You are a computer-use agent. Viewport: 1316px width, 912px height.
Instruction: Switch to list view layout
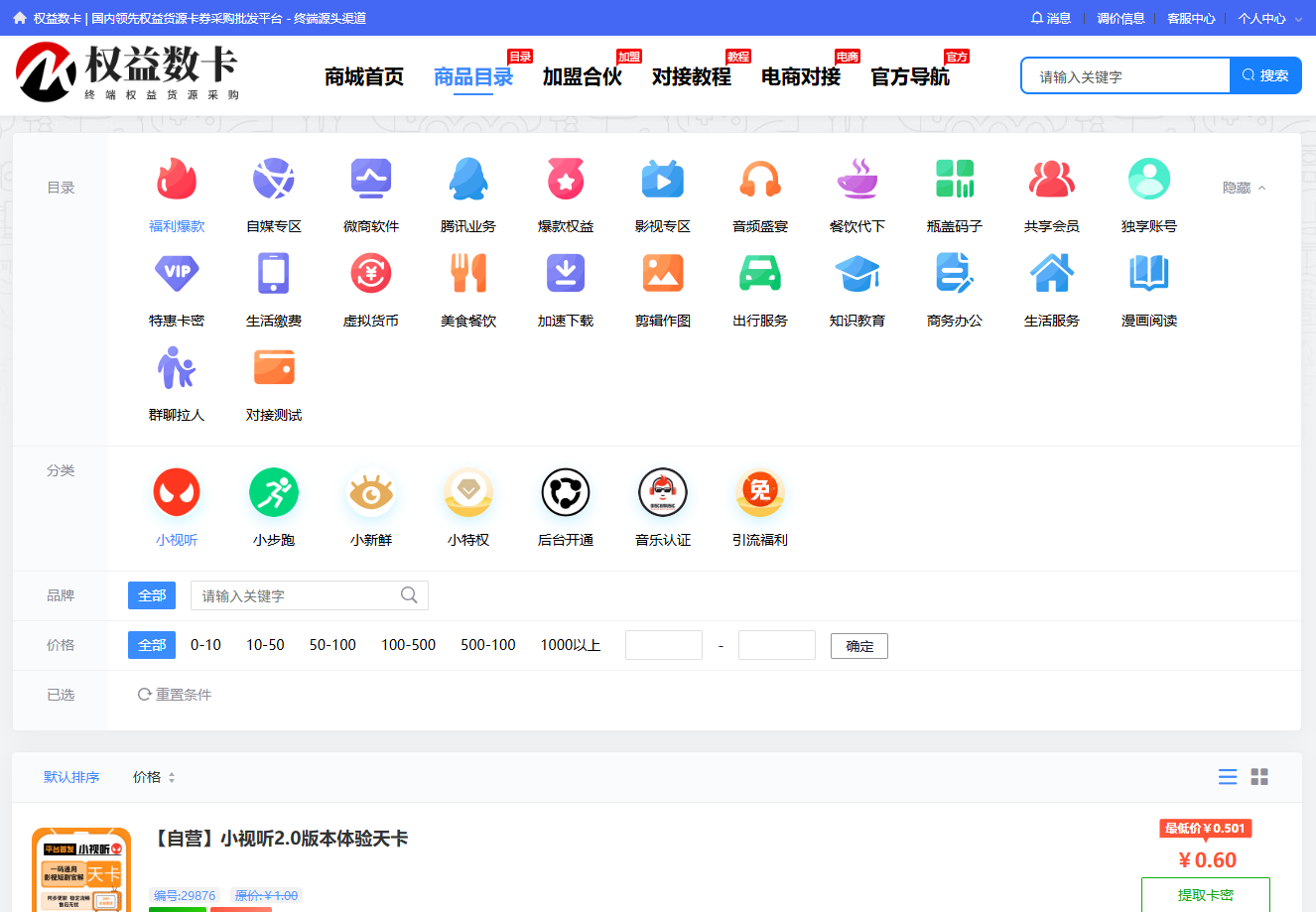(x=1228, y=777)
